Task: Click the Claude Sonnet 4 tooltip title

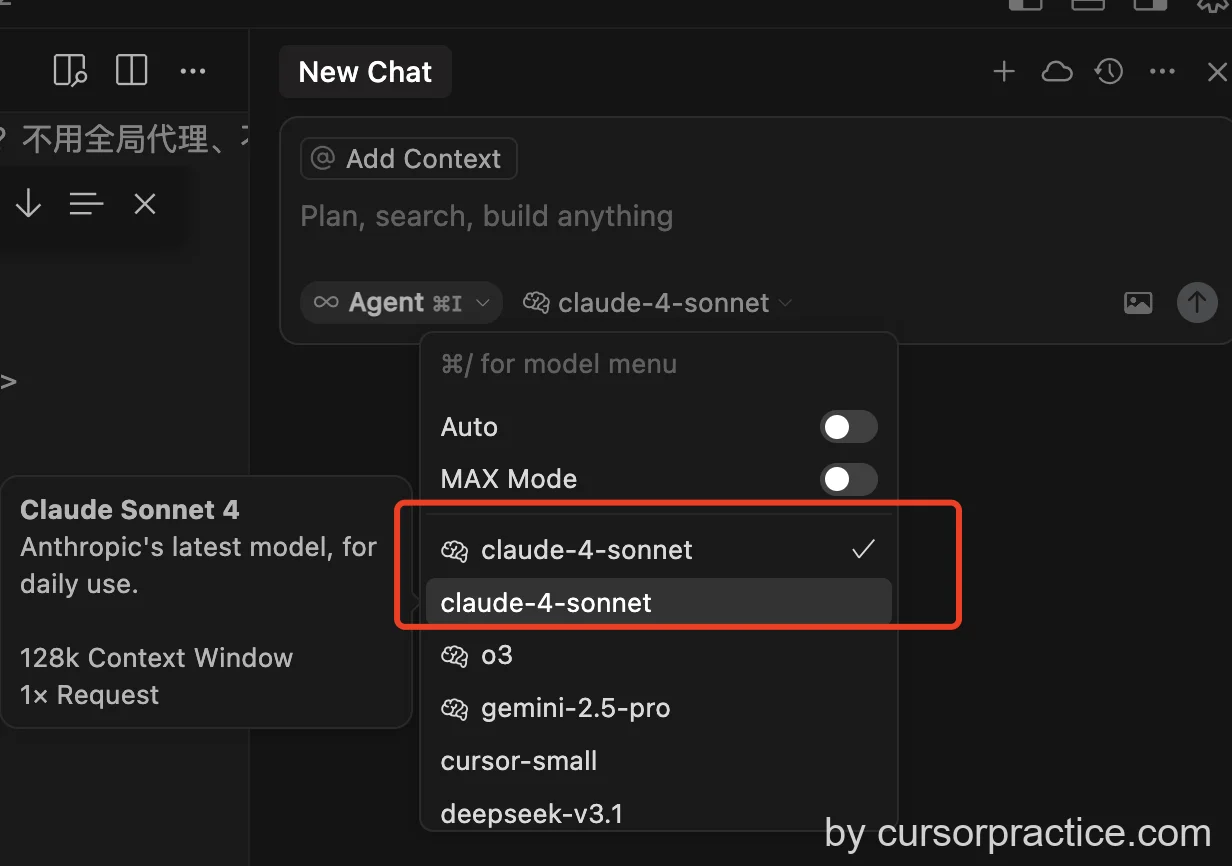Action: pos(130,510)
